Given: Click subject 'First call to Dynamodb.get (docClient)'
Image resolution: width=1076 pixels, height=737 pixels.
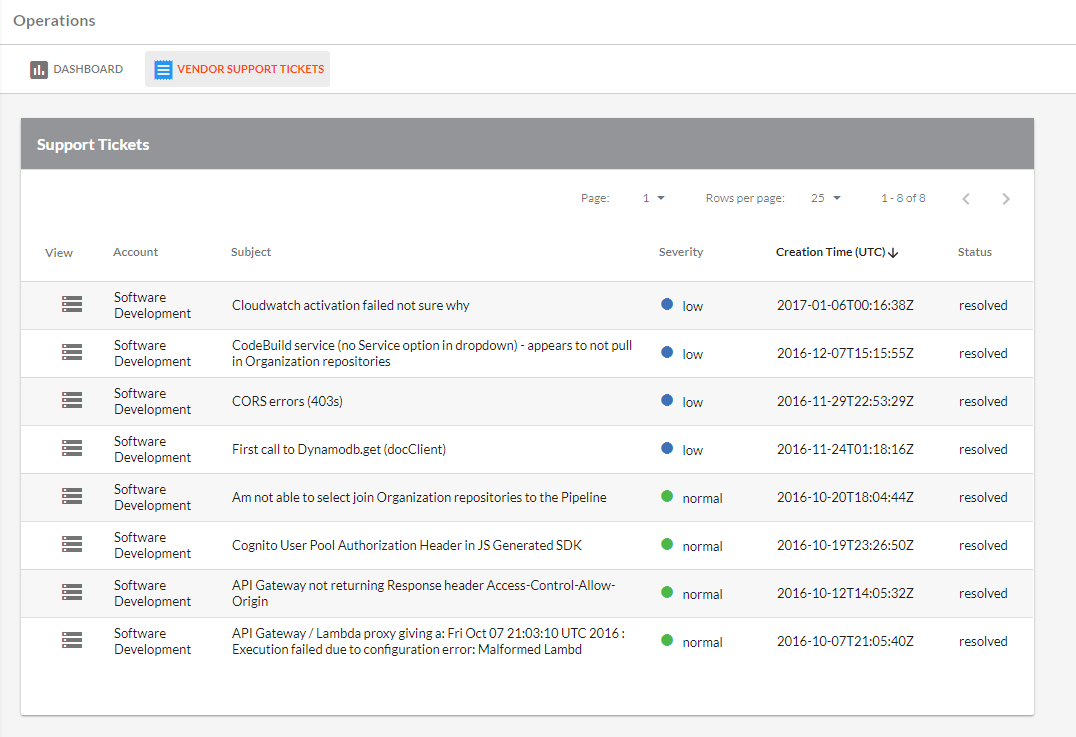Looking at the screenshot, I should point(339,449).
